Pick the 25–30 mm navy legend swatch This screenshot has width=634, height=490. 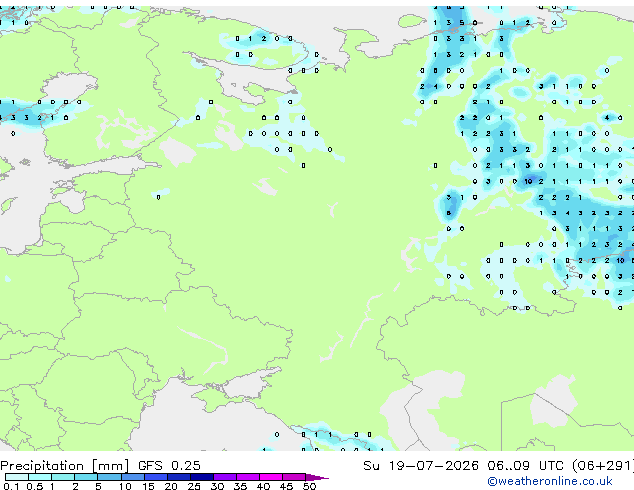point(201,477)
